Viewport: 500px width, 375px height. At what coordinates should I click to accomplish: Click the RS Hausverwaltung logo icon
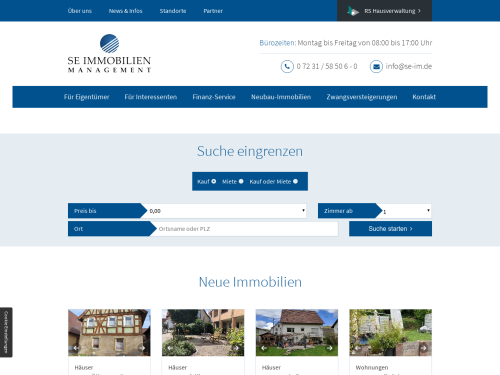tap(353, 11)
